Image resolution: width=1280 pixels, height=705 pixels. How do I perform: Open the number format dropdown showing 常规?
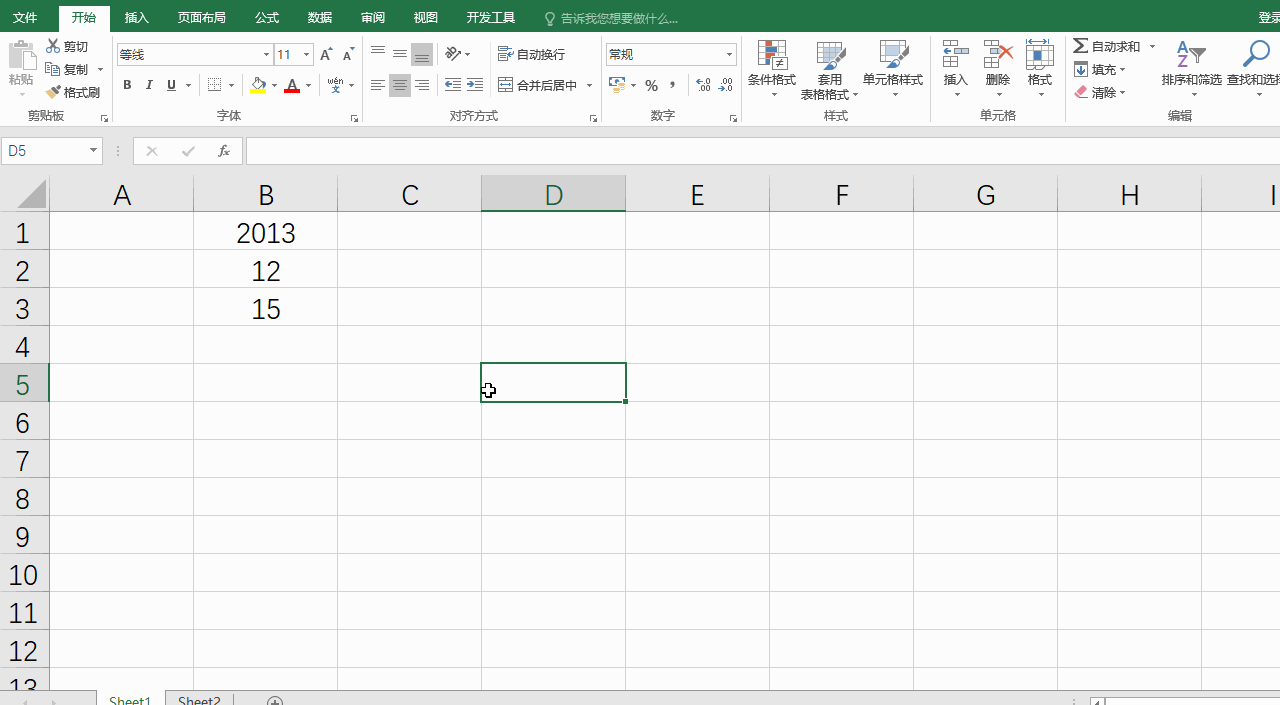point(730,55)
